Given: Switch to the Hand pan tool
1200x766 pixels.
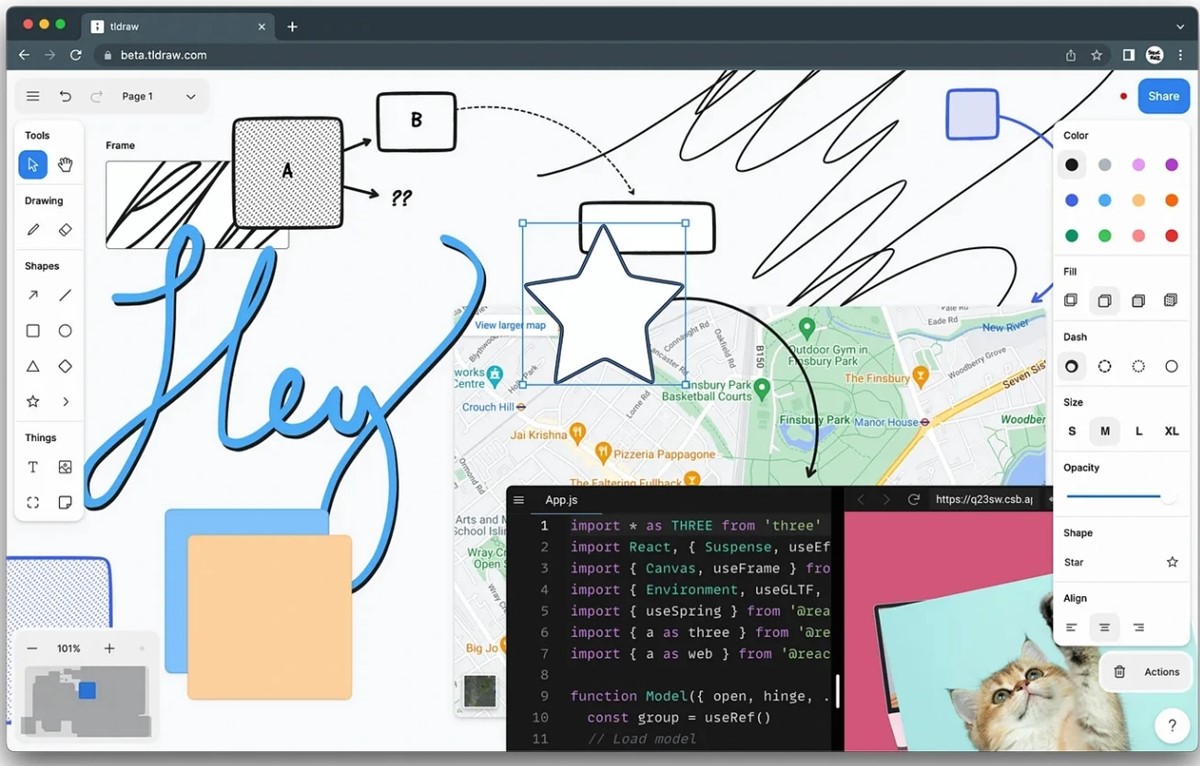Looking at the screenshot, I should pos(65,164).
